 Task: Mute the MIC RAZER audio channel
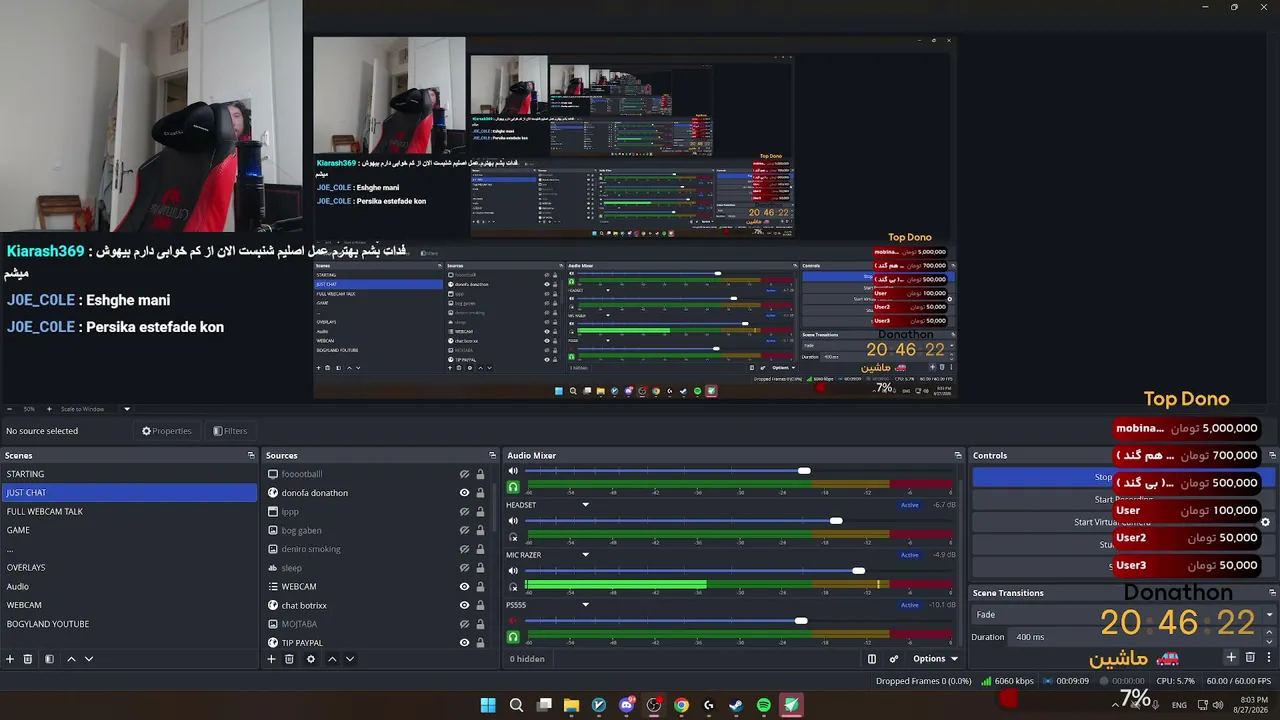[x=513, y=571]
